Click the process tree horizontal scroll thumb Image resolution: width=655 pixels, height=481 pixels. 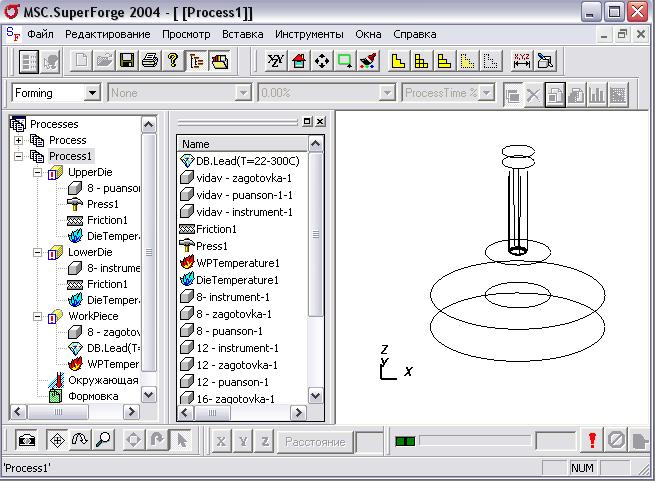(x=58, y=412)
